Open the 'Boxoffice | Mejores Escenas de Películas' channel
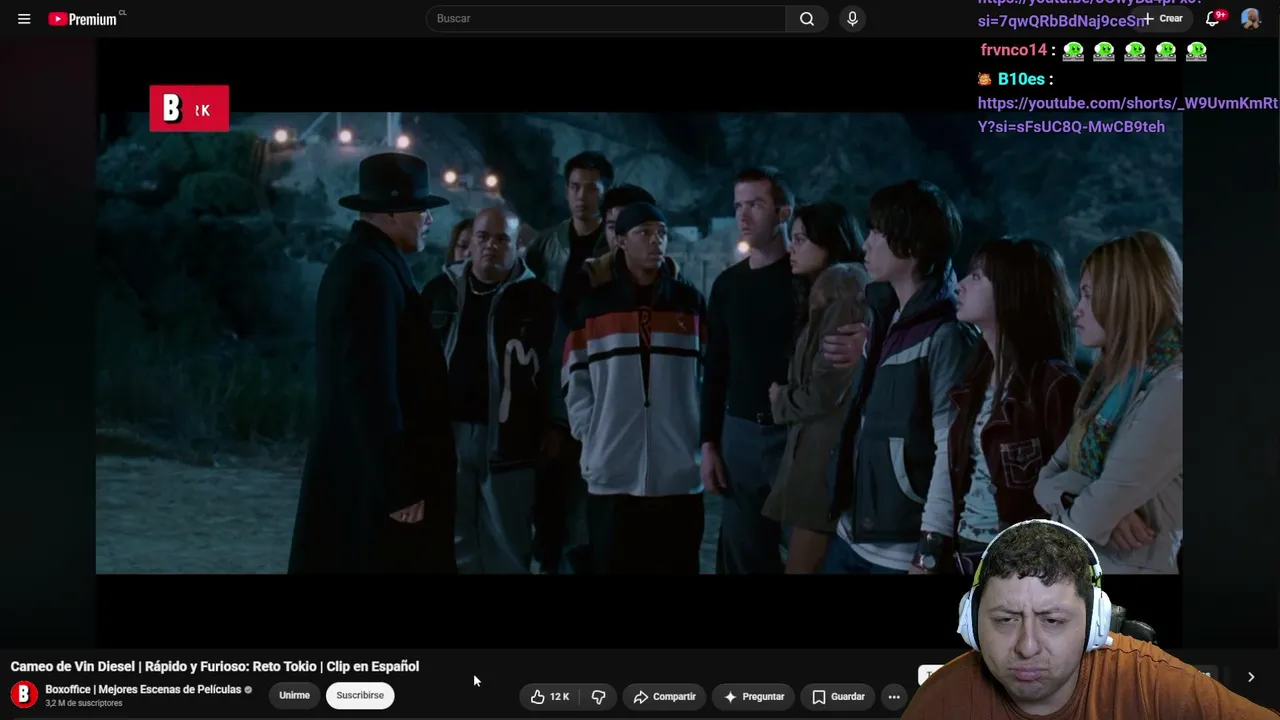1280x720 pixels. [x=143, y=689]
